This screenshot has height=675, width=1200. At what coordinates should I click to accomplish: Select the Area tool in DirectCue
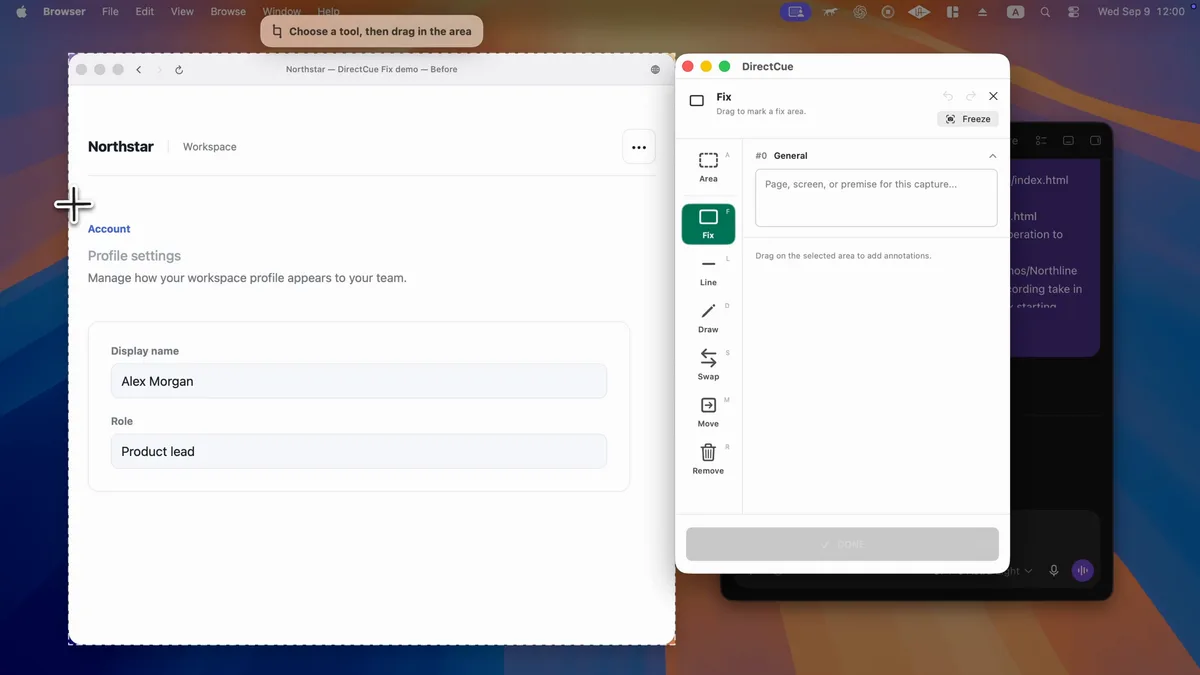(x=708, y=167)
